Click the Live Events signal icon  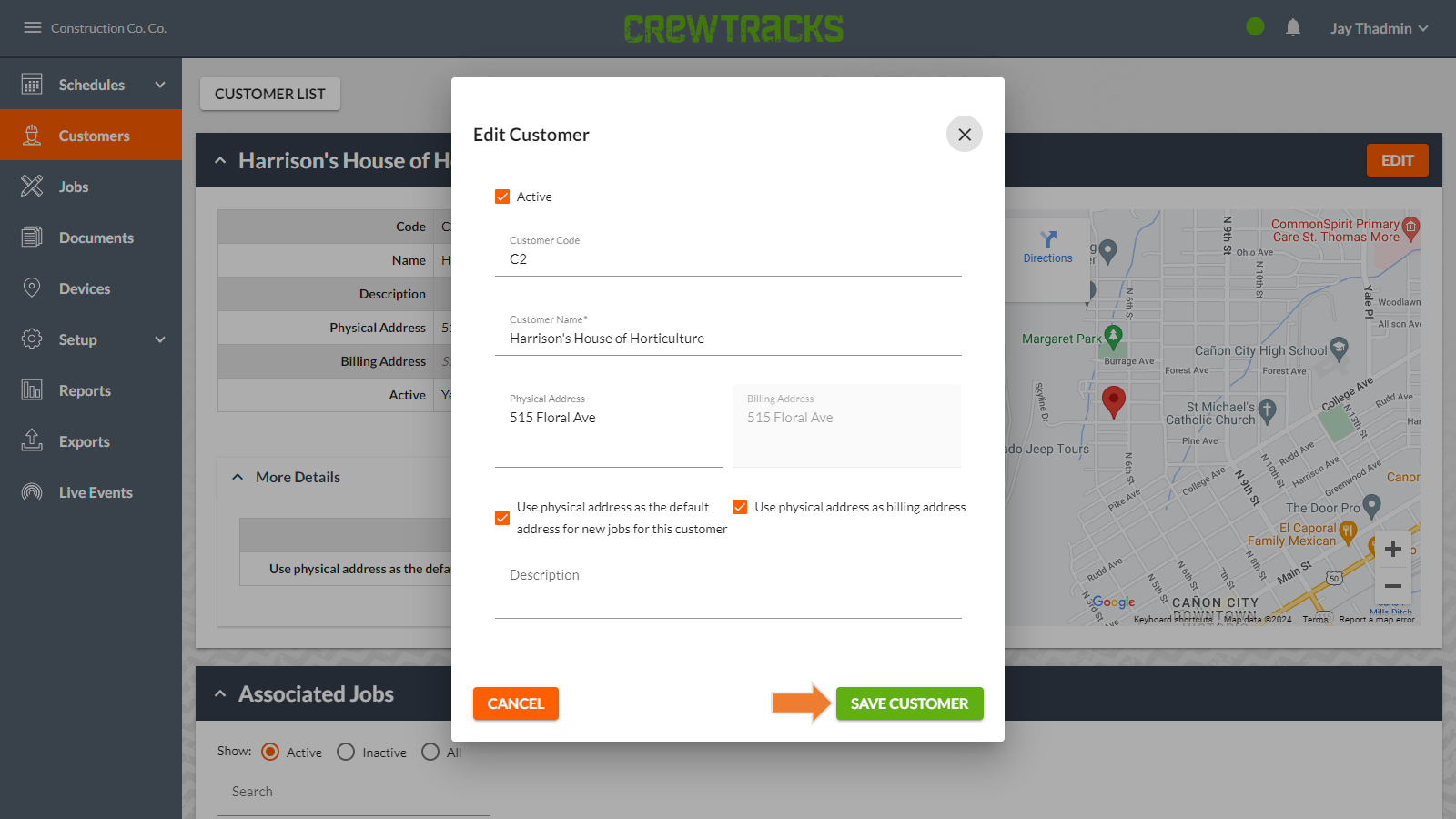(32, 492)
